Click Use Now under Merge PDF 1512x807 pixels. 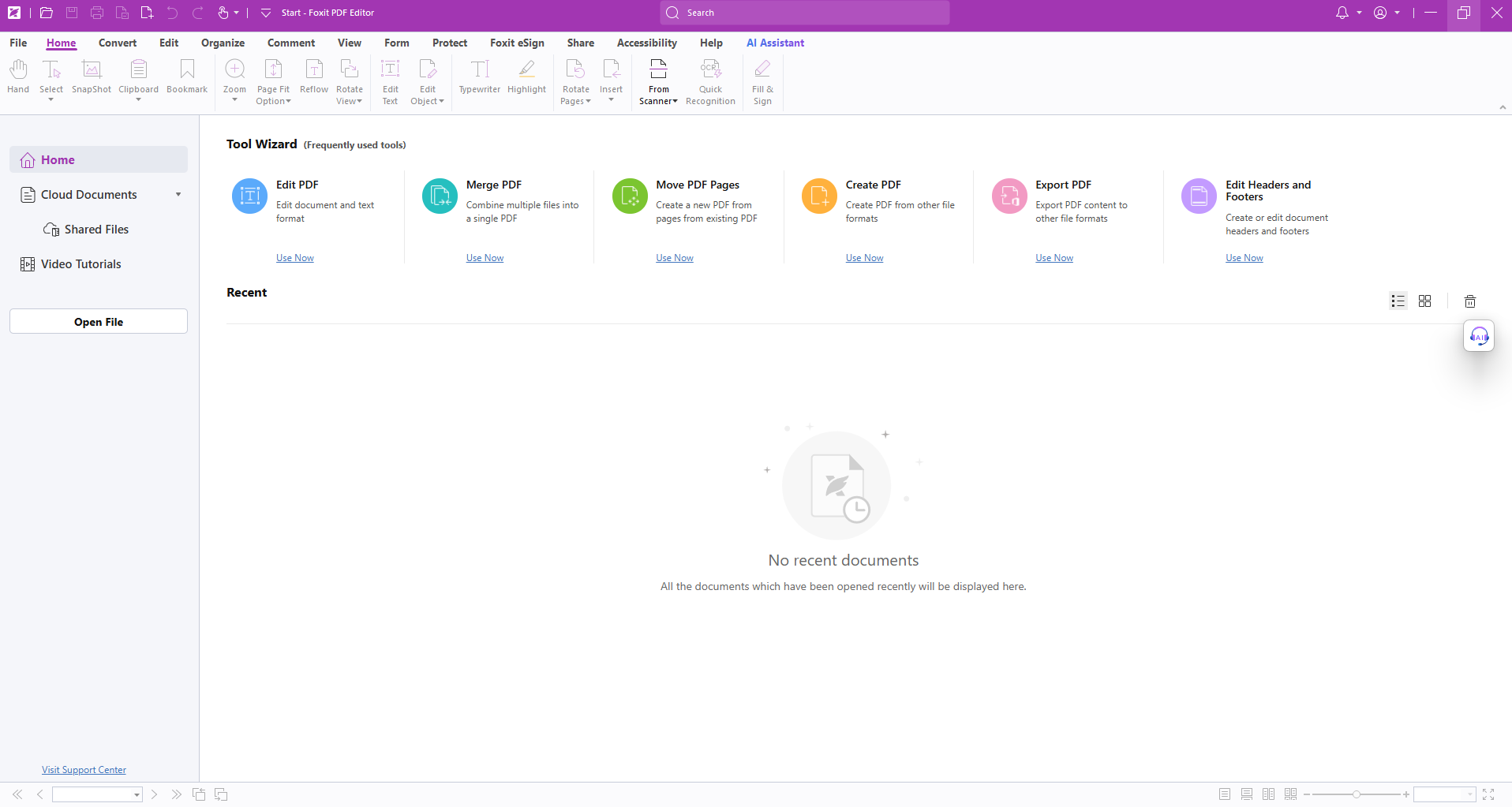coord(485,258)
